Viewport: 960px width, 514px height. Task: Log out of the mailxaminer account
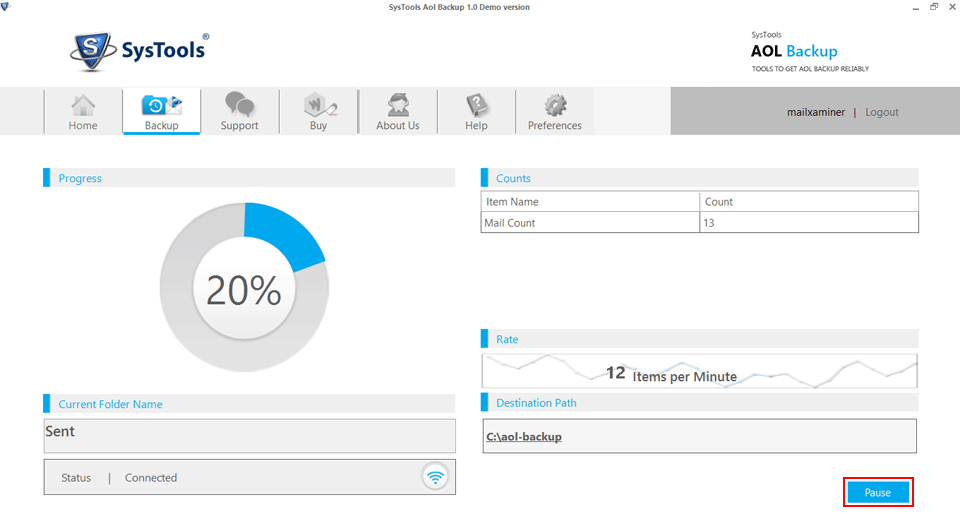pos(882,112)
